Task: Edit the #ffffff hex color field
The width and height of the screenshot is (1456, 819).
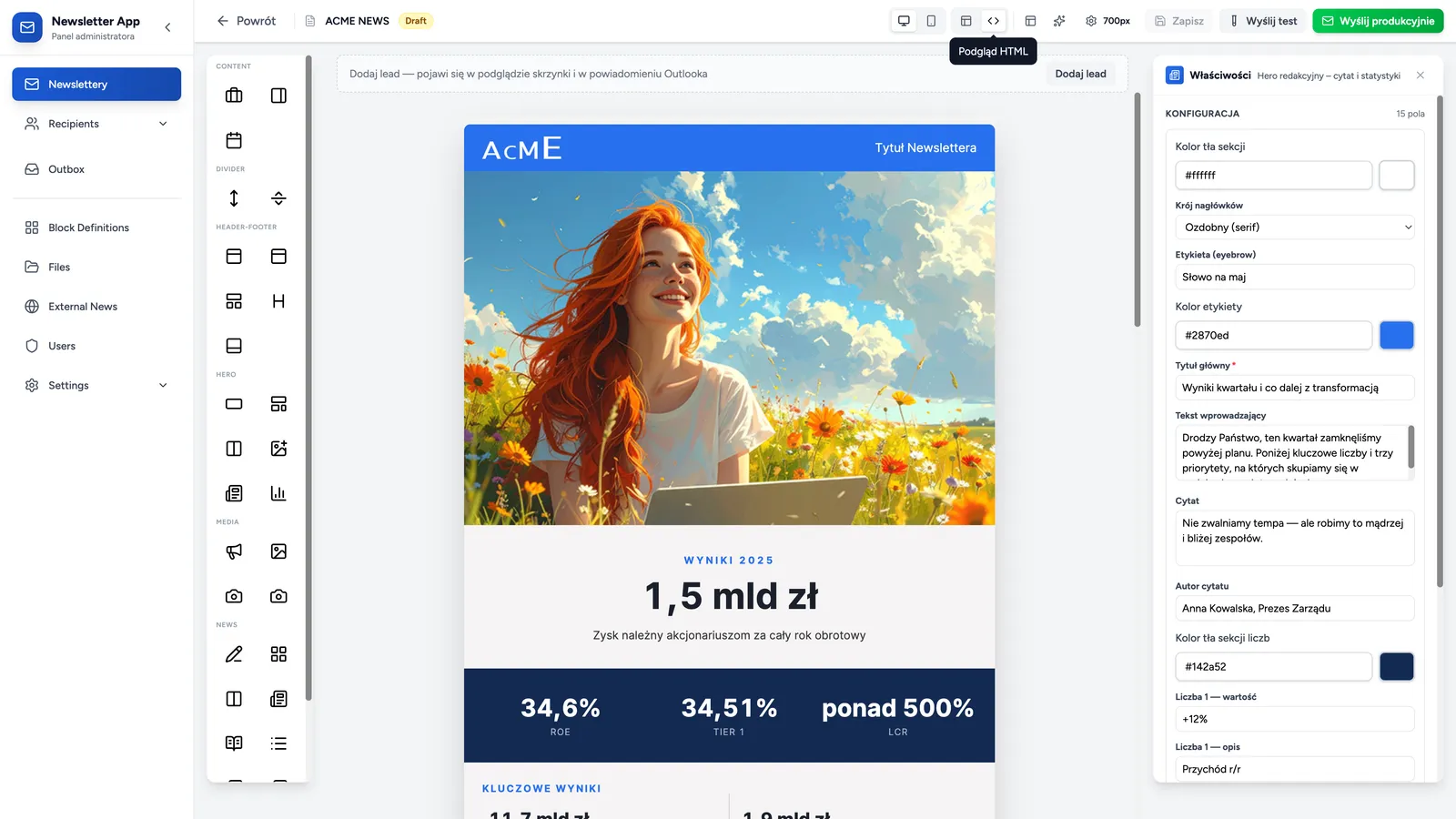Action: click(1273, 175)
